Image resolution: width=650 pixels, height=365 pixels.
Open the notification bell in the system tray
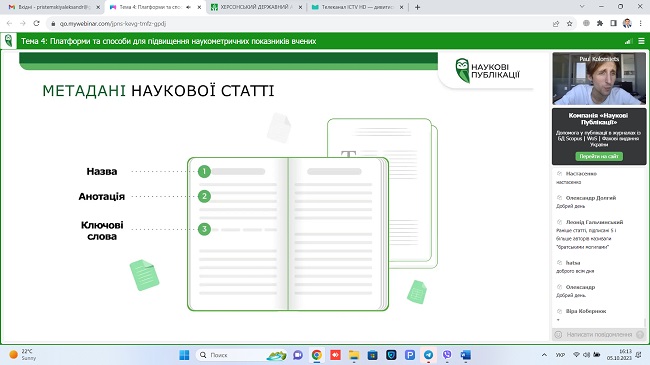(639, 355)
